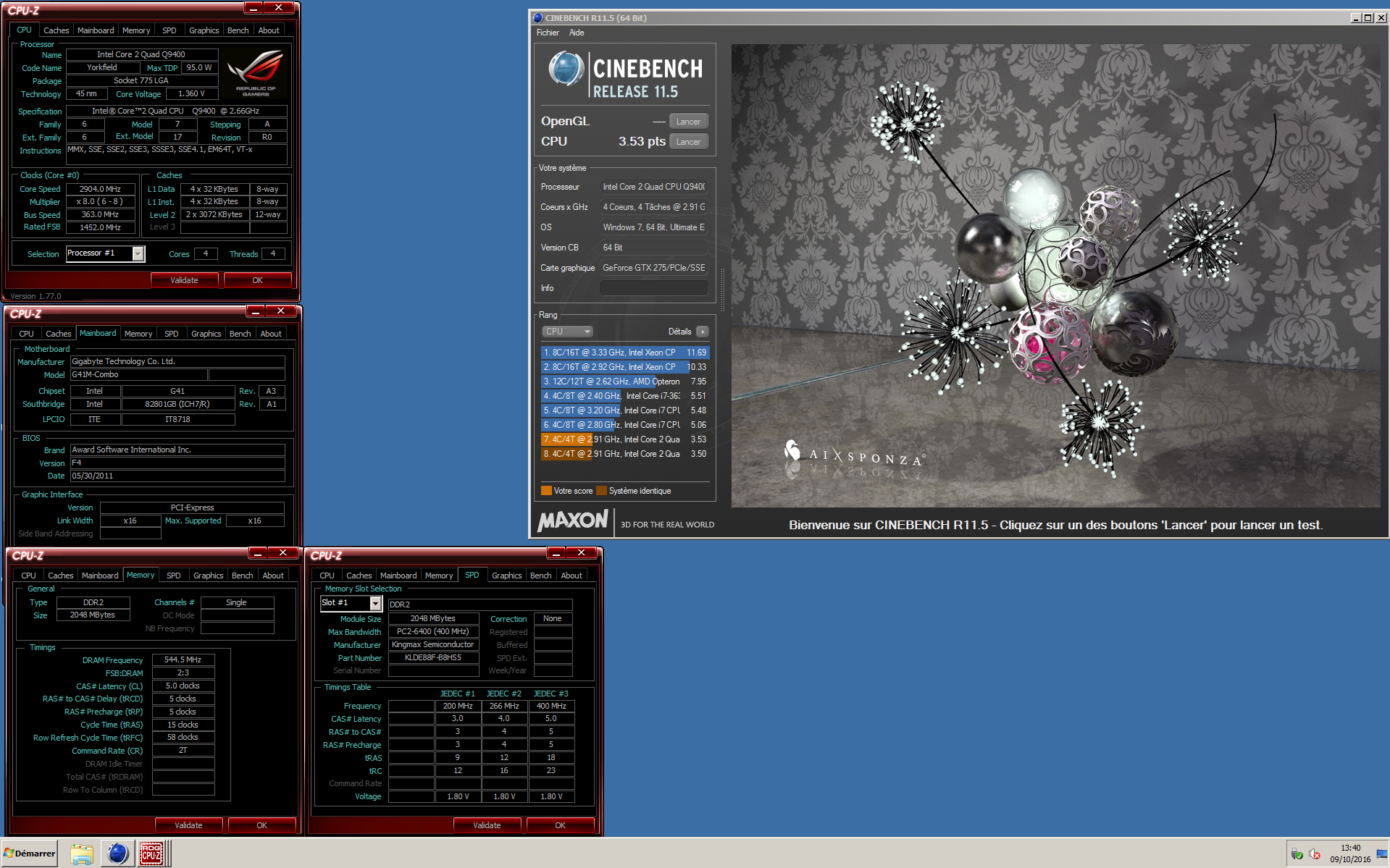Image resolution: width=1390 pixels, height=868 pixels.
Task: Switch to SPD tab in Memory CPU-Z window
Action: tap(174, 576)
